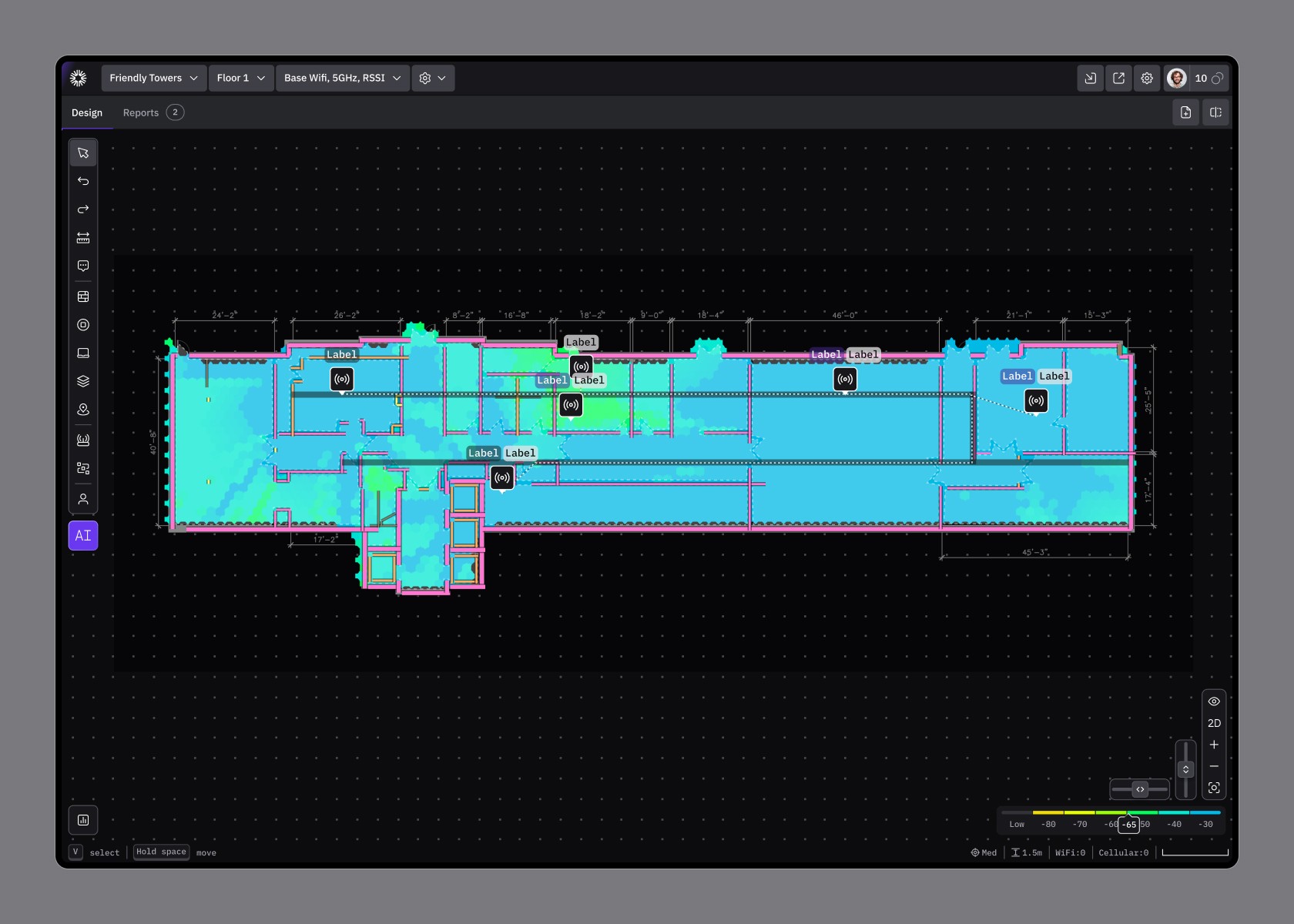The height and width of the screenshot is (924, 1294).
Task: Select the circle zone tool
Action: [x=83, y=325]
